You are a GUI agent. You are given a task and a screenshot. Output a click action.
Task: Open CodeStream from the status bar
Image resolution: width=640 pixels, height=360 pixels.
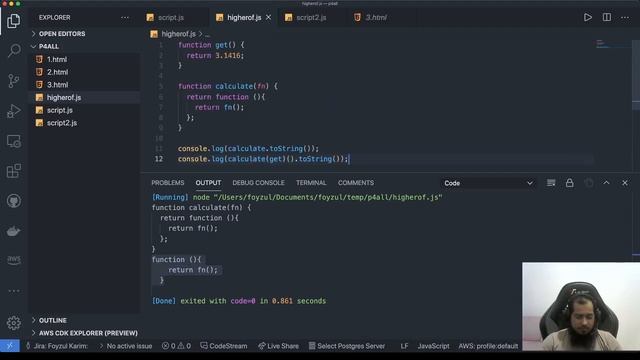coord(224,346)
